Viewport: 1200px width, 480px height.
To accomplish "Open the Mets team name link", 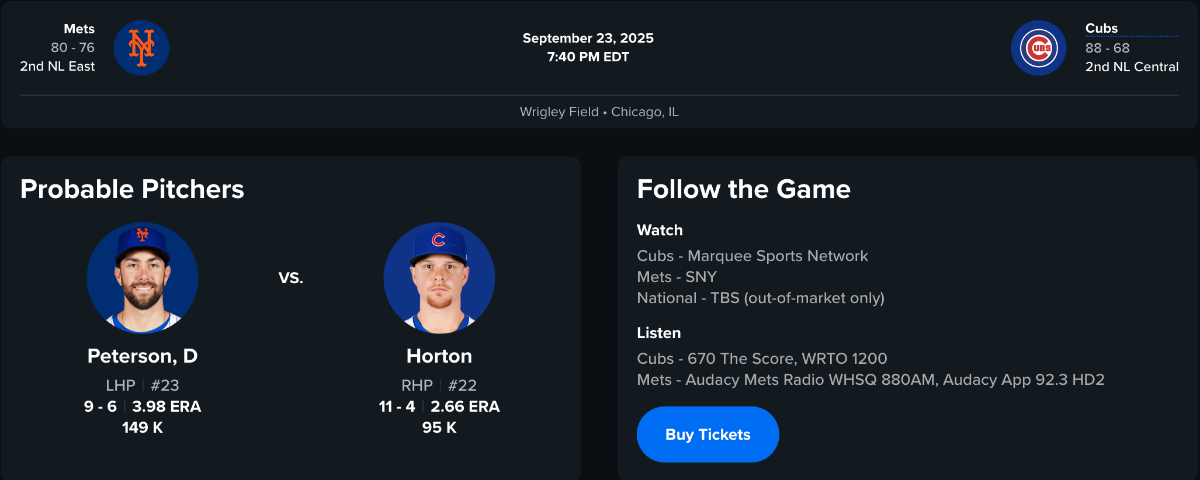I will coord(79,29).
